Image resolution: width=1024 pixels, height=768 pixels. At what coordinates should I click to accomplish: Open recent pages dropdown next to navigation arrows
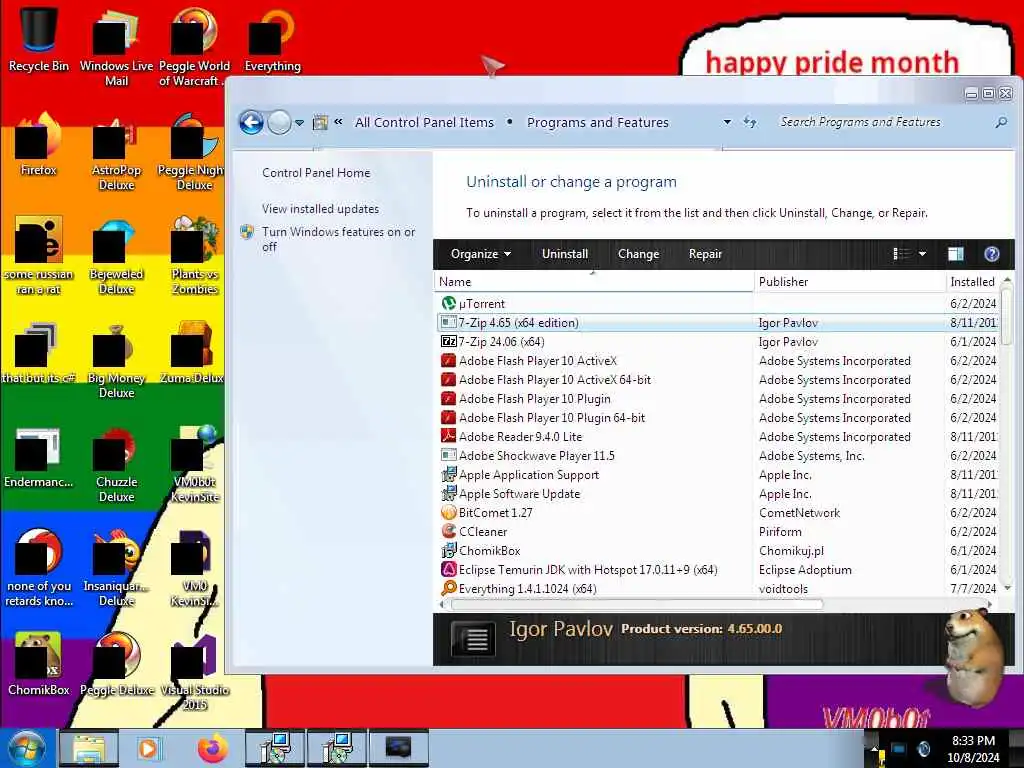(x=299, y=123)
